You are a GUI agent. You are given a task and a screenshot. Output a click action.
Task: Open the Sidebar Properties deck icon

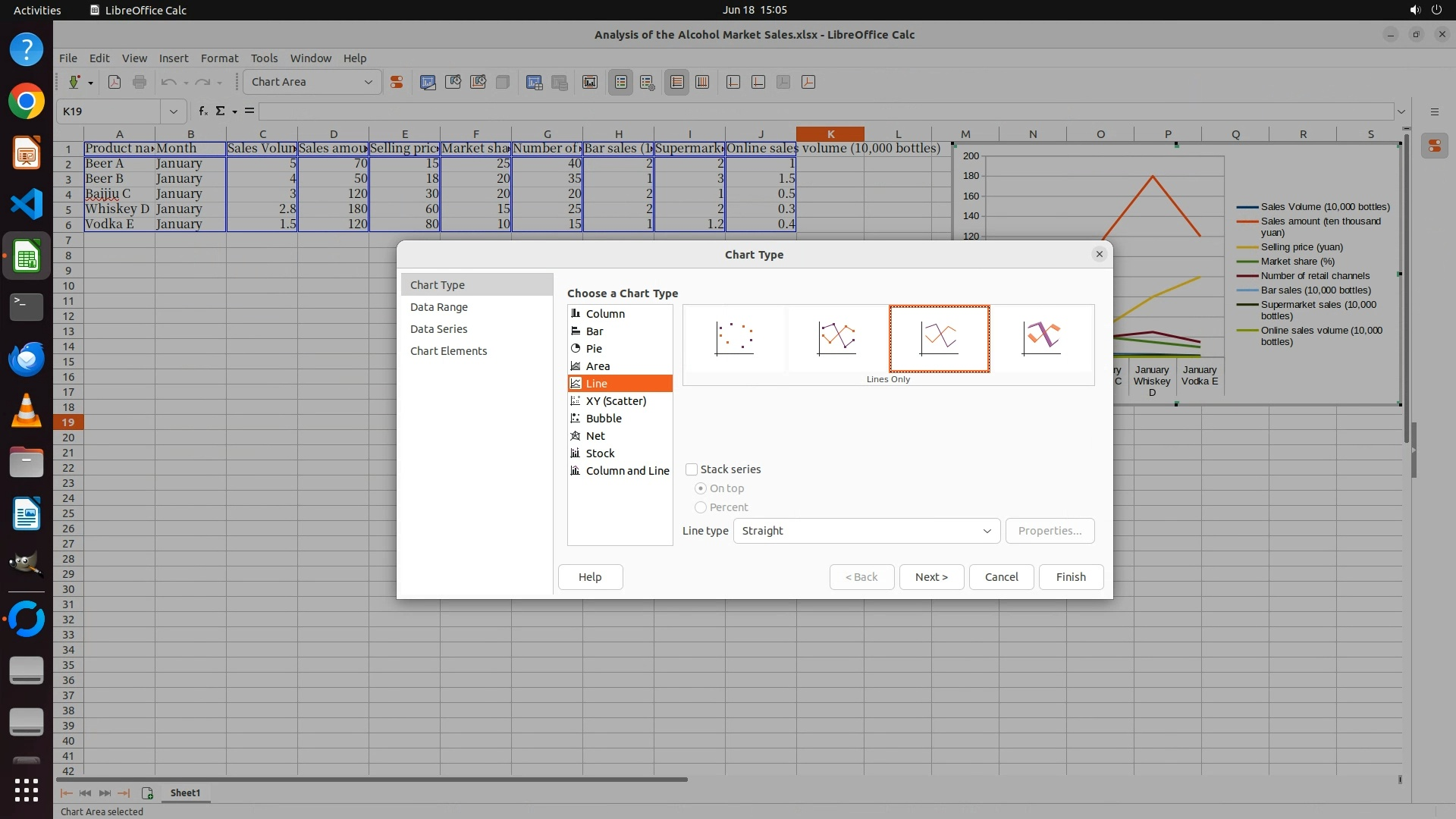pyautogui.click(x=1434, y=146)
